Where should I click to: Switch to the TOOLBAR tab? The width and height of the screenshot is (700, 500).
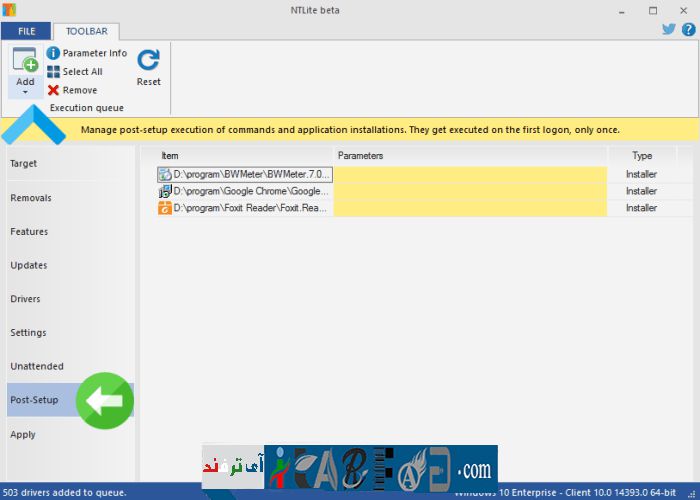(x=86, y=31)
